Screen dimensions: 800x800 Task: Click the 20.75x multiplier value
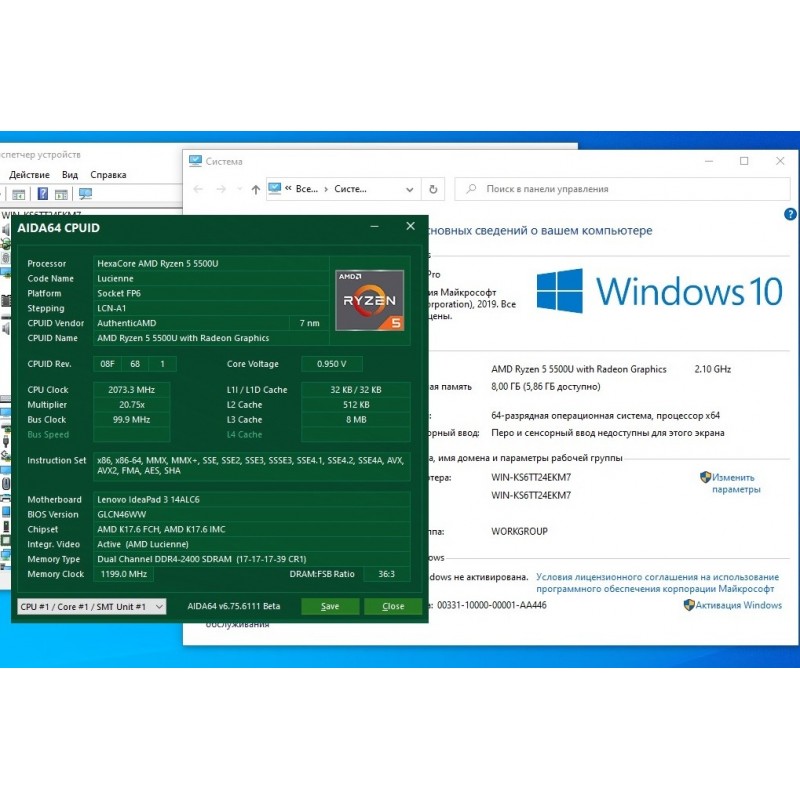tap(132, 405)
